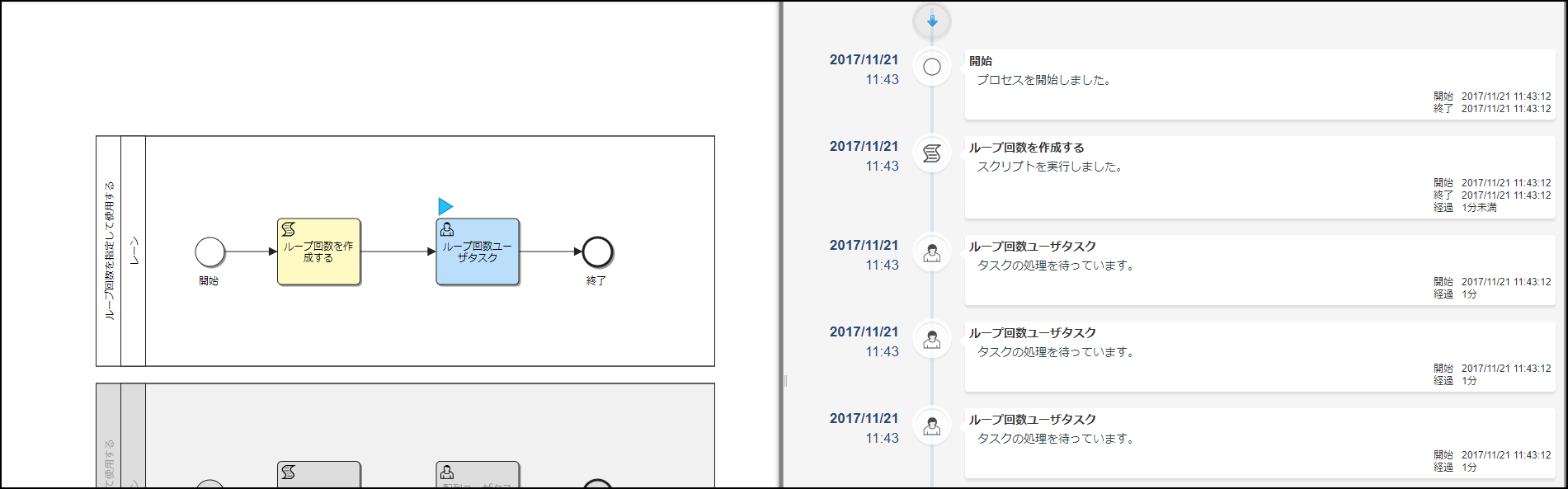Open the first ループ回数ユーザタスク history card

[1260, 270]
